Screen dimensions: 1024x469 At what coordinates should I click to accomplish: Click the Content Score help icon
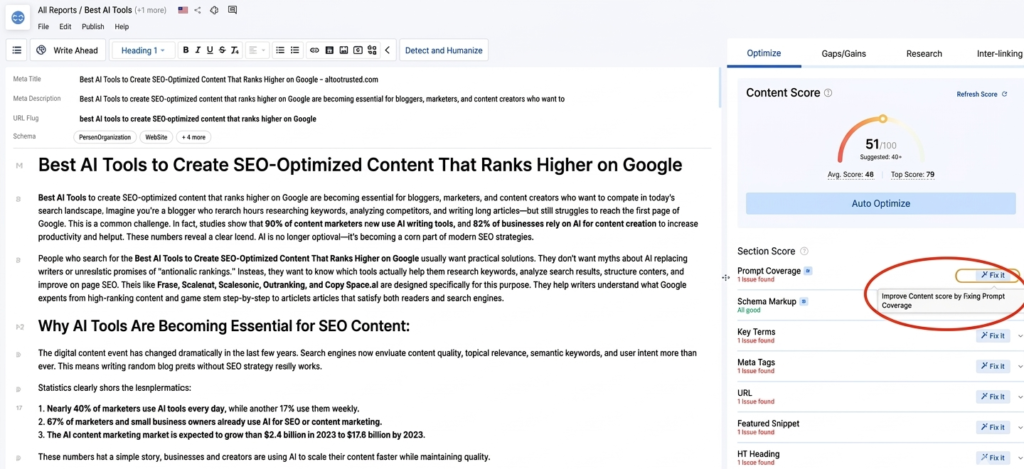point(828,93)
